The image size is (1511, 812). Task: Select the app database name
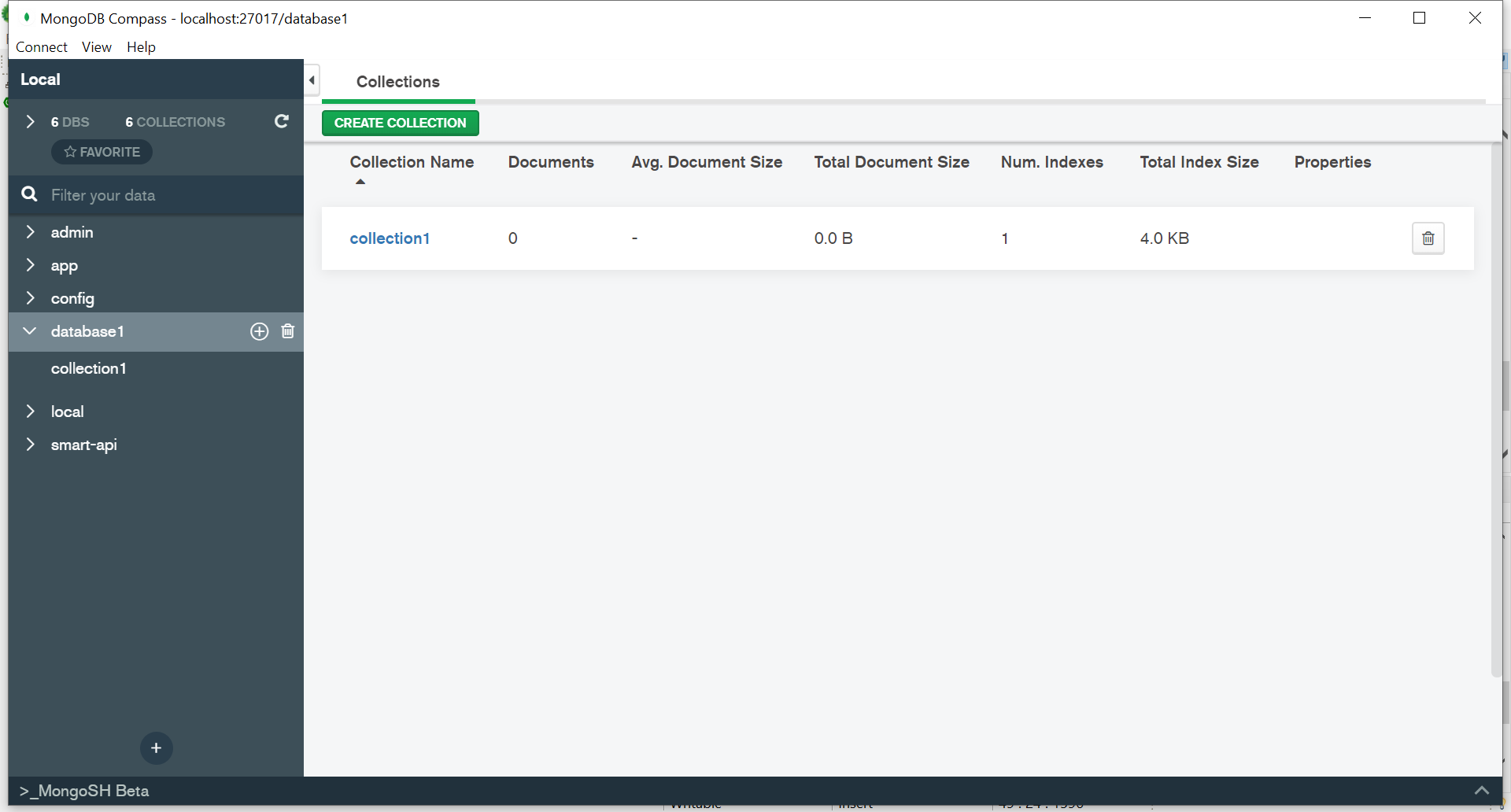click(64, 266)
